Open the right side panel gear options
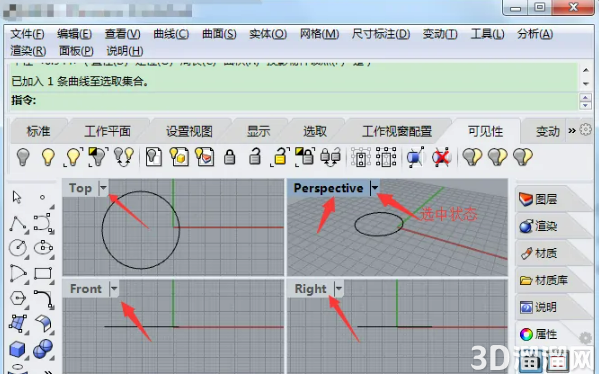 coord(585,338)
